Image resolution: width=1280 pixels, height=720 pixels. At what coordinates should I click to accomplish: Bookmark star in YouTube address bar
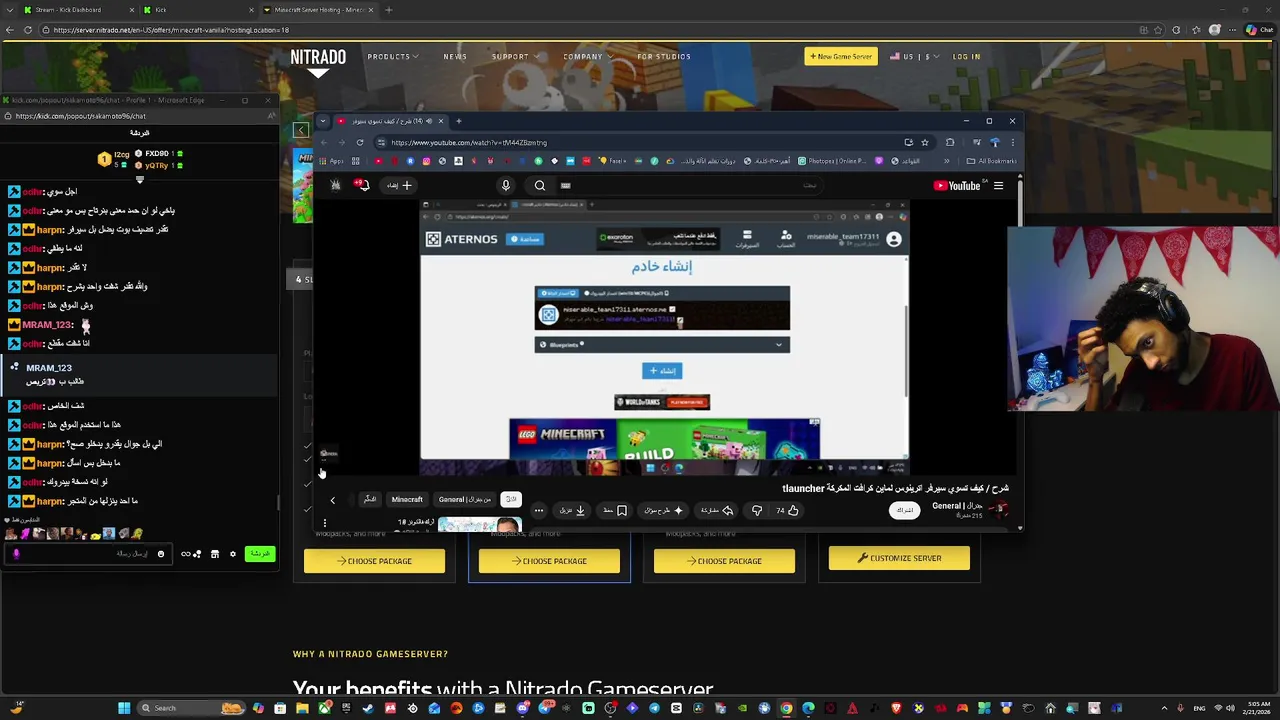[x=925, y=142]
